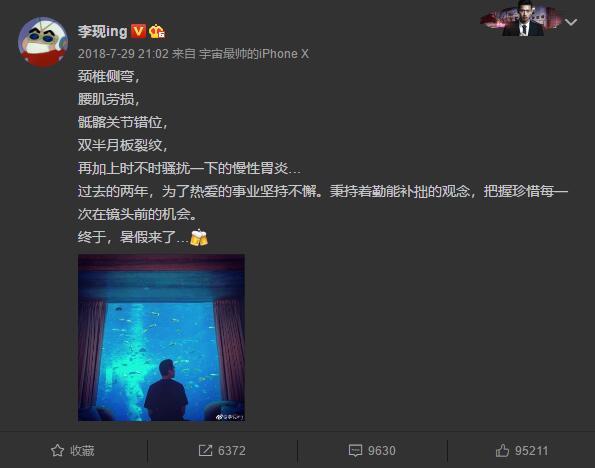595x468 pixels.
Task: Click the post text line 终于，暑假来了
Action: (x=133, y=238)
